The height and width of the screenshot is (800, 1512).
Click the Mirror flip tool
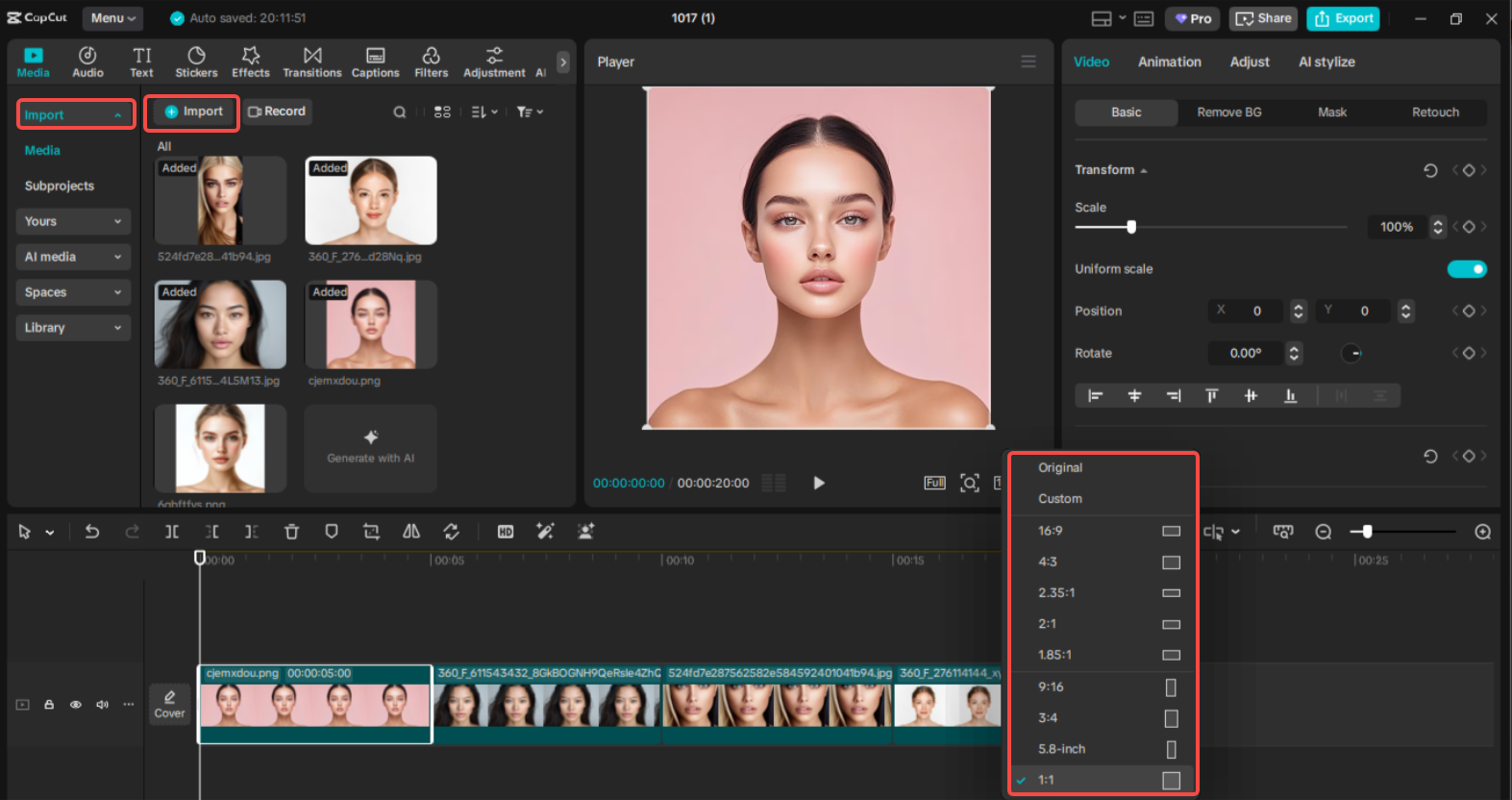[x=411, y=532]
